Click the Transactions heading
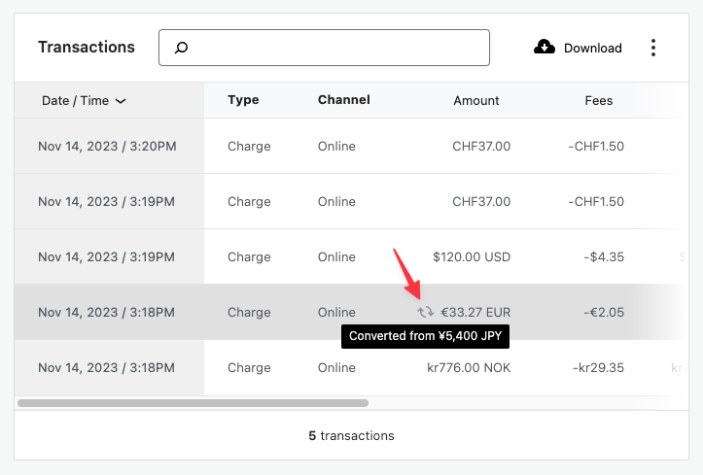Screen dimensions: 703x475 click(x=86, y=47)
